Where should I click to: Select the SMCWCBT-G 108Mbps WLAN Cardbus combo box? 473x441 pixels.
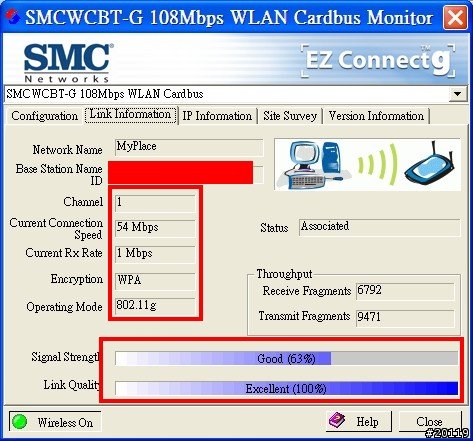pos(235,94)
